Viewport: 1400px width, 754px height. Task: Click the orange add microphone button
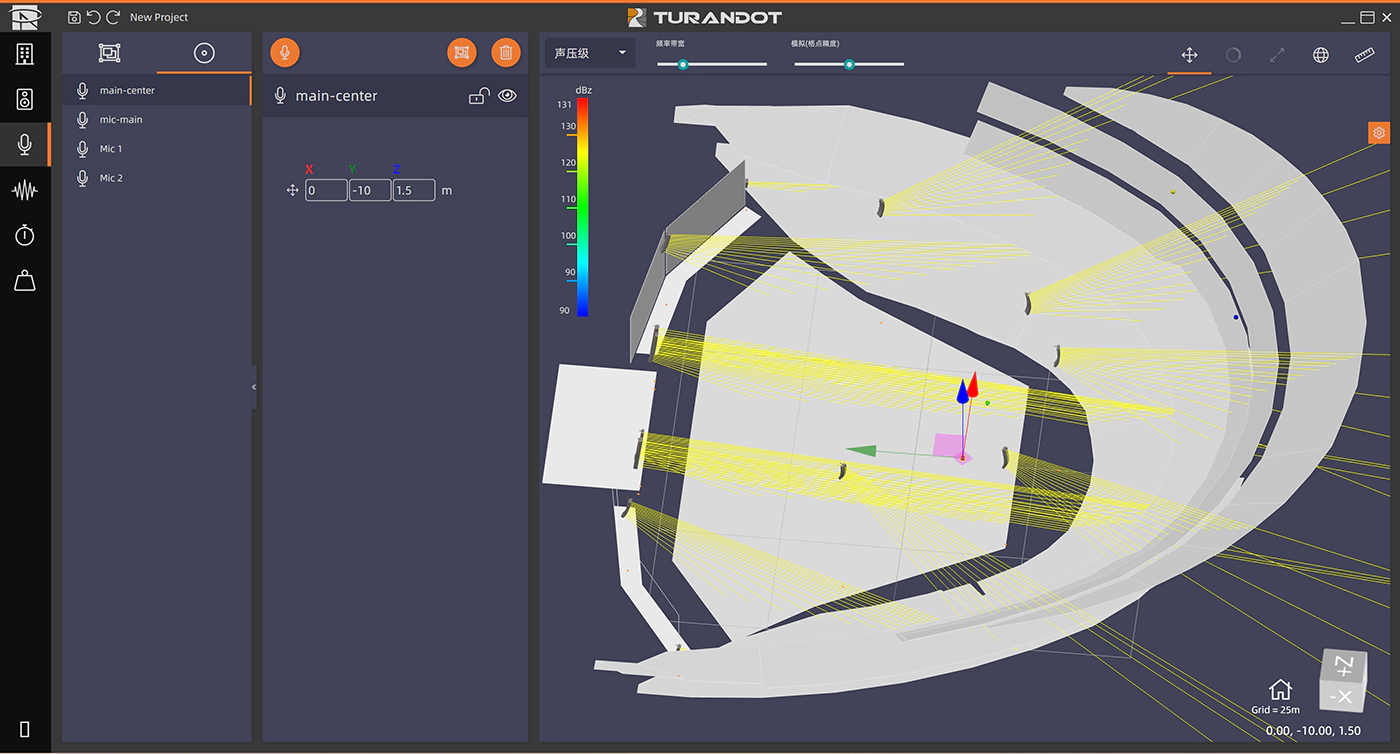pos(285,53)
